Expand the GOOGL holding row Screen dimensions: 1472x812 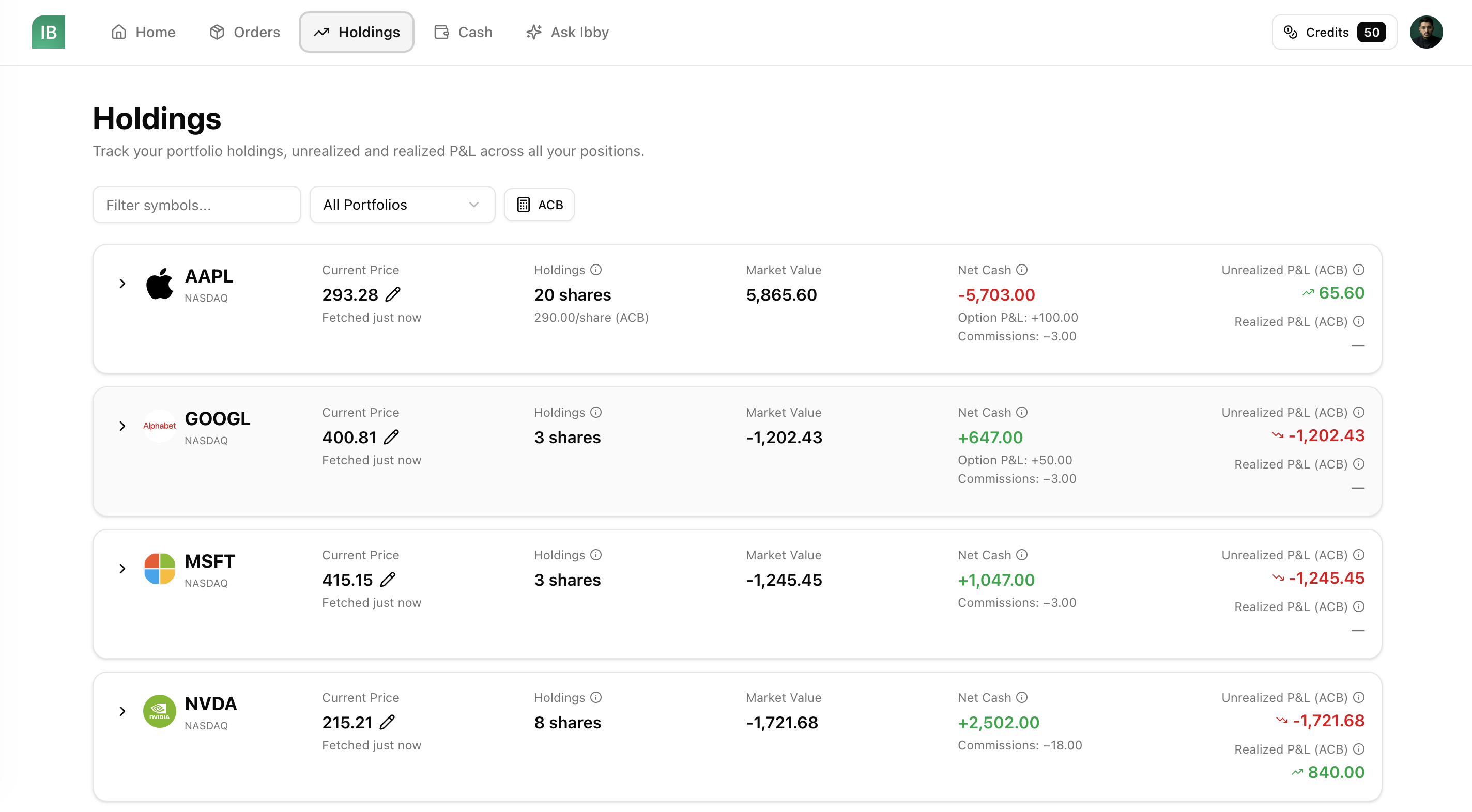coord(122,426)
